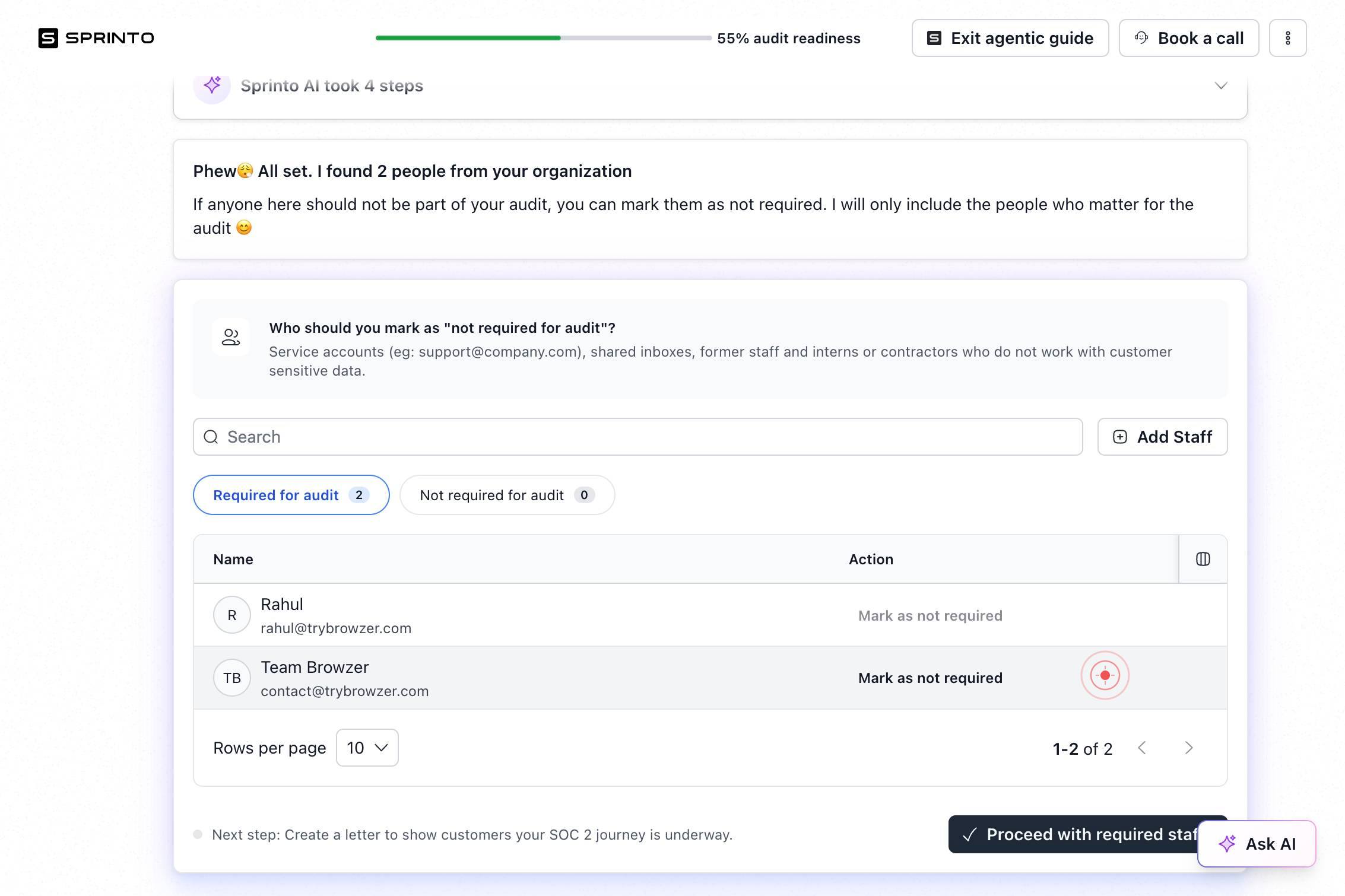Click the 1-2 of 2 pagination text
1345x896 pixels.
pos(1083,748)
